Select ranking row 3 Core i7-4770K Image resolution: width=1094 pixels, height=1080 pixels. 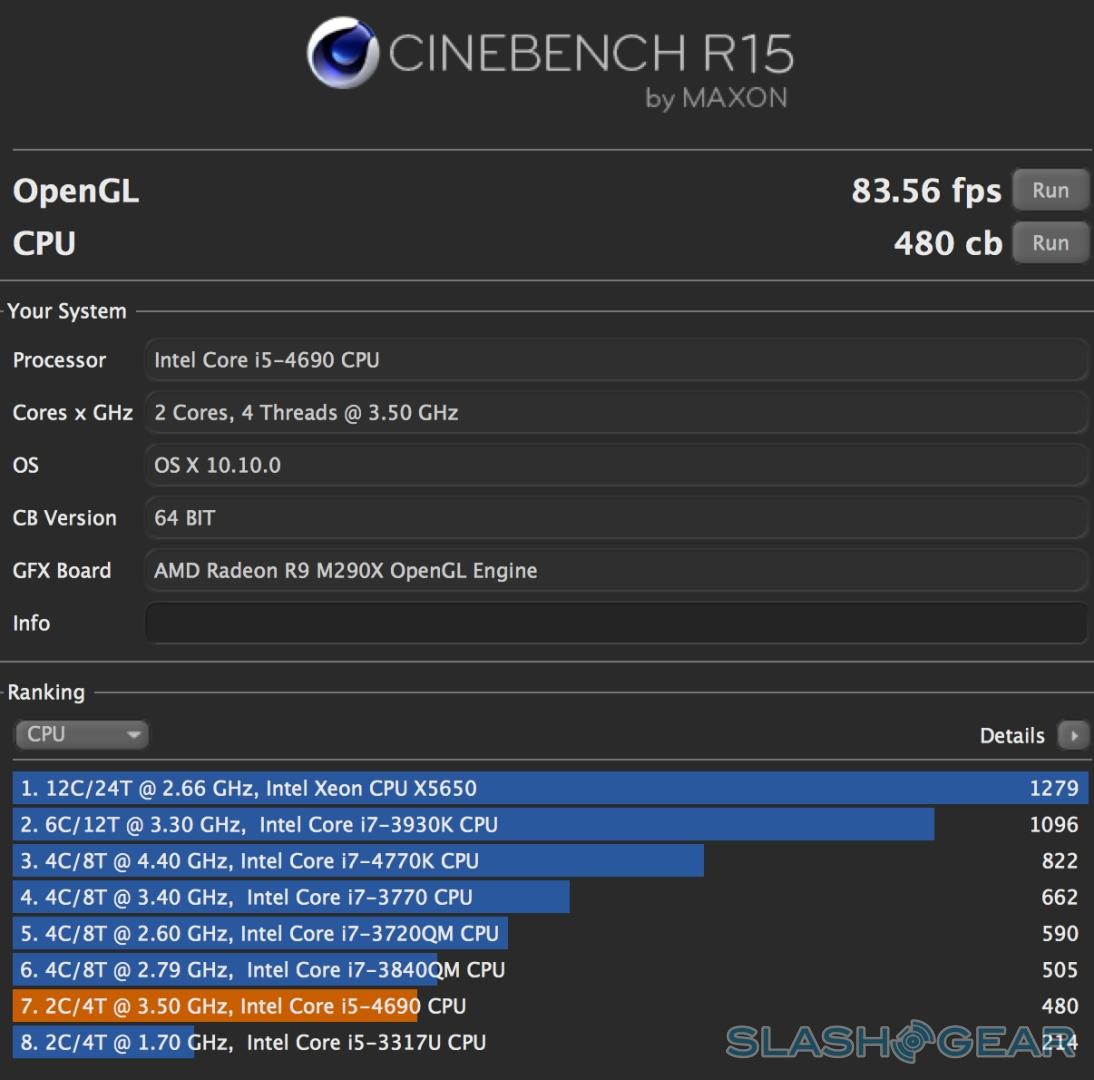pyautogui.click(x=550, y=861)
